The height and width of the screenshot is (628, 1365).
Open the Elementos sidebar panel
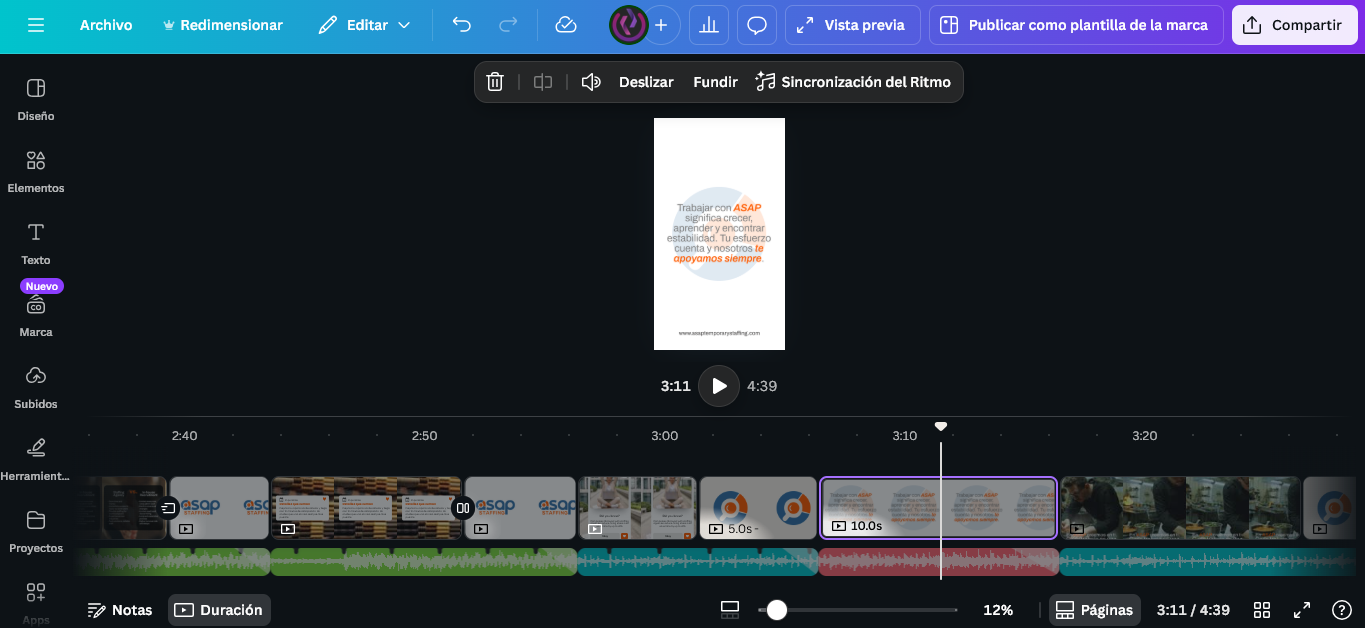tap(36, 171)
